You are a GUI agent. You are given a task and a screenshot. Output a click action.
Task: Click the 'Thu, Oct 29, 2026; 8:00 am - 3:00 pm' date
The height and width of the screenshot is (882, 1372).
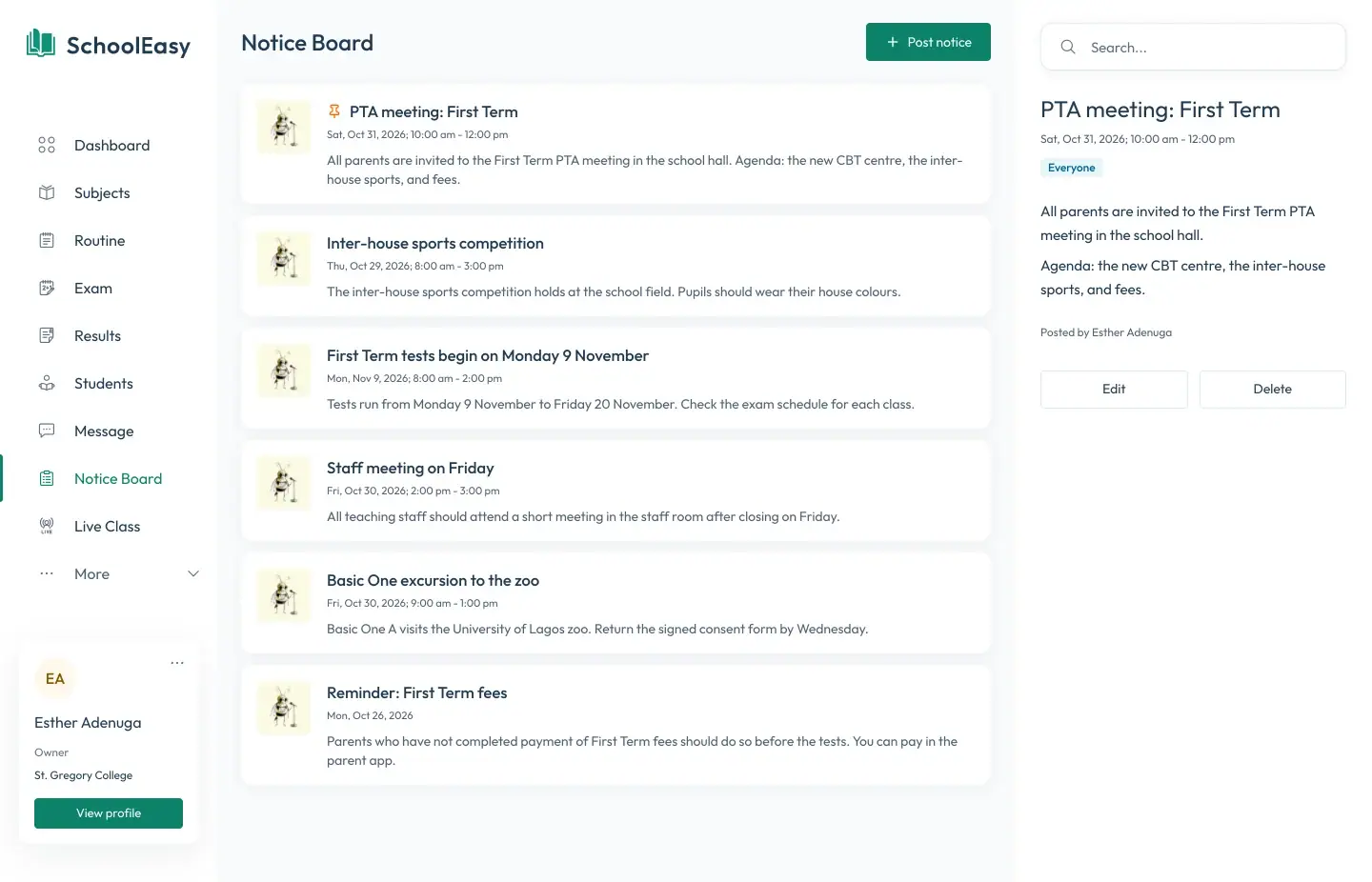415,266
